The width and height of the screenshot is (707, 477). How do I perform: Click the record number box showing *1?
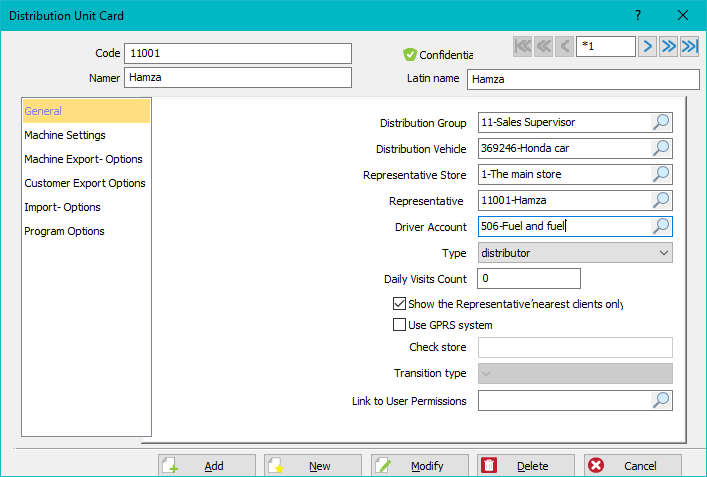[x=606, y=46]
